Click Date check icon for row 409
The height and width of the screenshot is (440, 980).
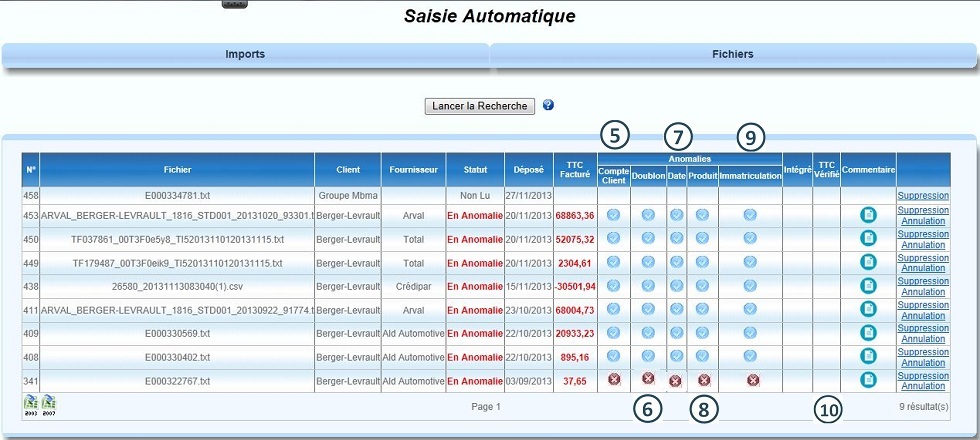[676, 332]
